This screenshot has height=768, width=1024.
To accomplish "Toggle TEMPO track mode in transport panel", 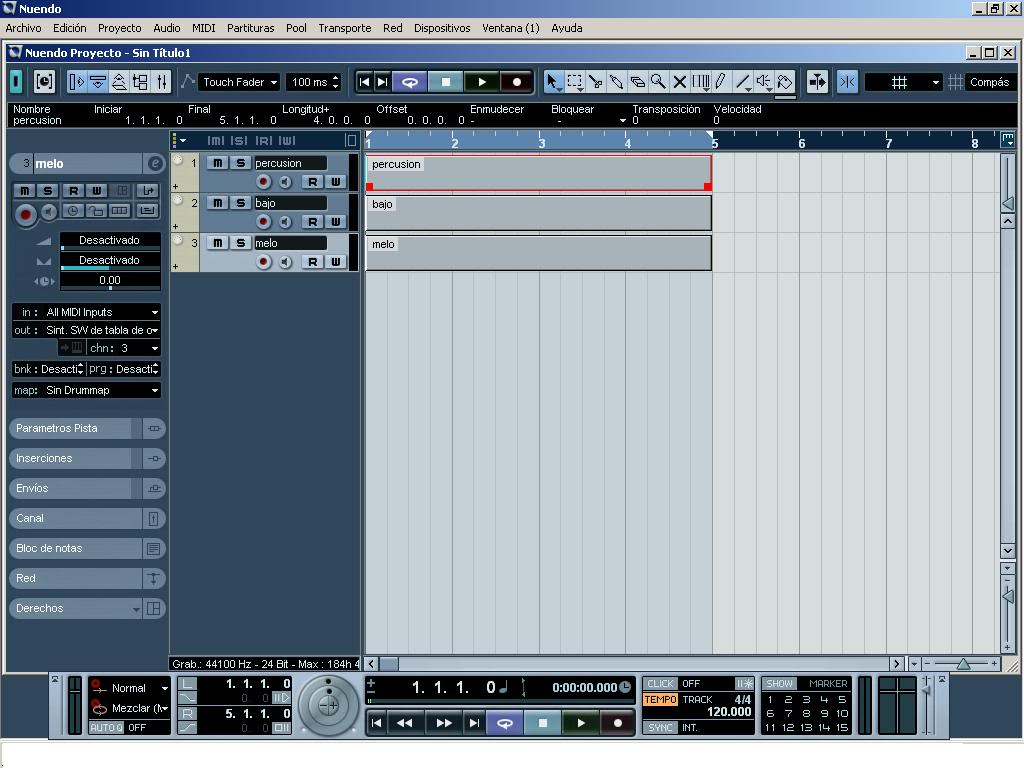I will tap(660, 699).
